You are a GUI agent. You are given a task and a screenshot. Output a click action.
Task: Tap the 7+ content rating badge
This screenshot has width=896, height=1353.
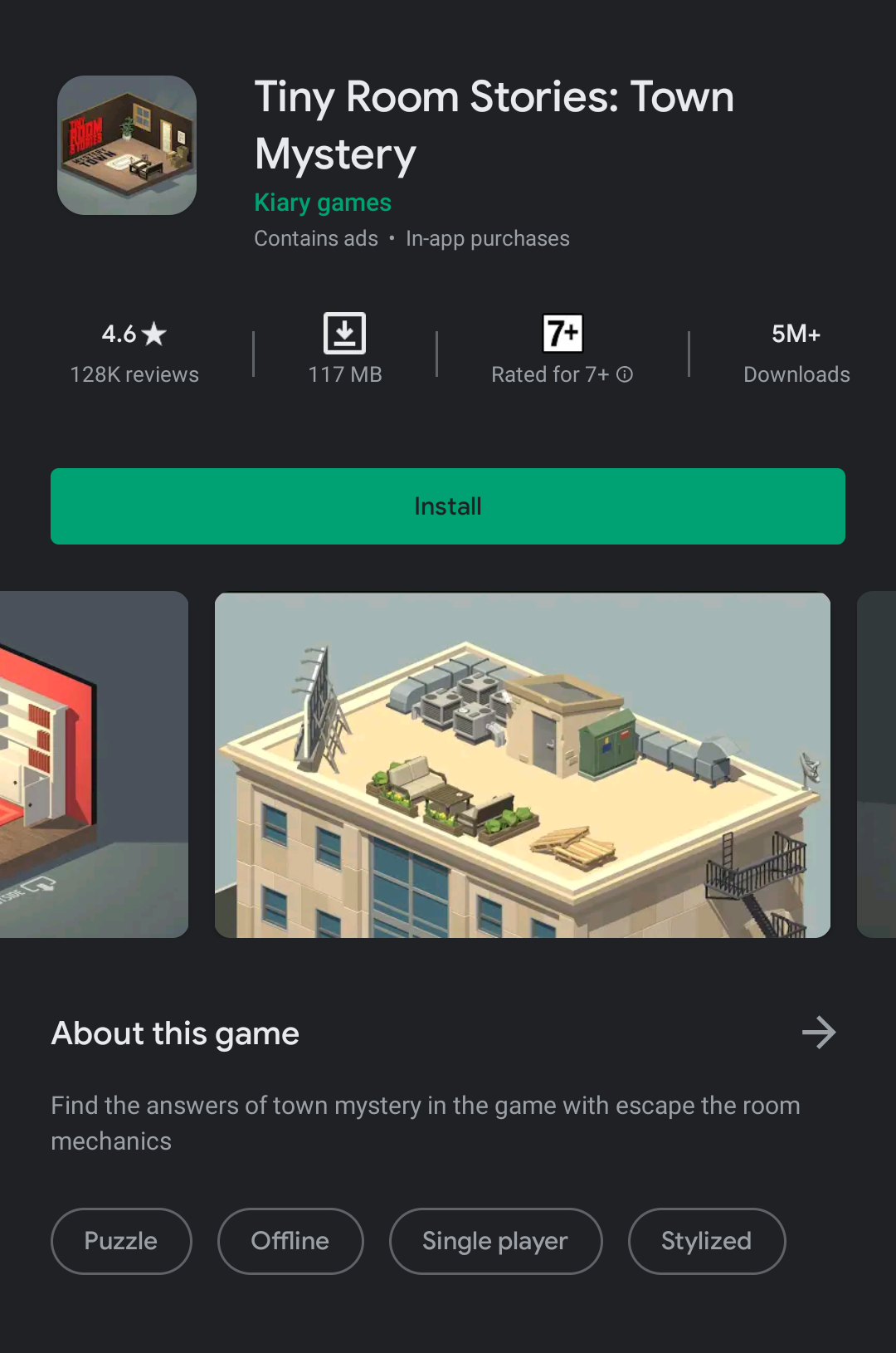pyautogui.click(x=562, y=334)
